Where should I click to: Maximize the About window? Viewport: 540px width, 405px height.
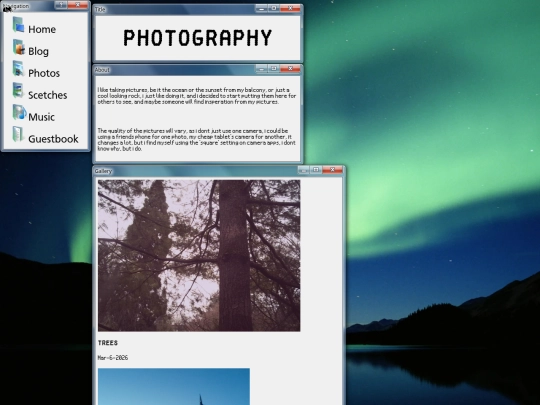(x=274, y=69)
